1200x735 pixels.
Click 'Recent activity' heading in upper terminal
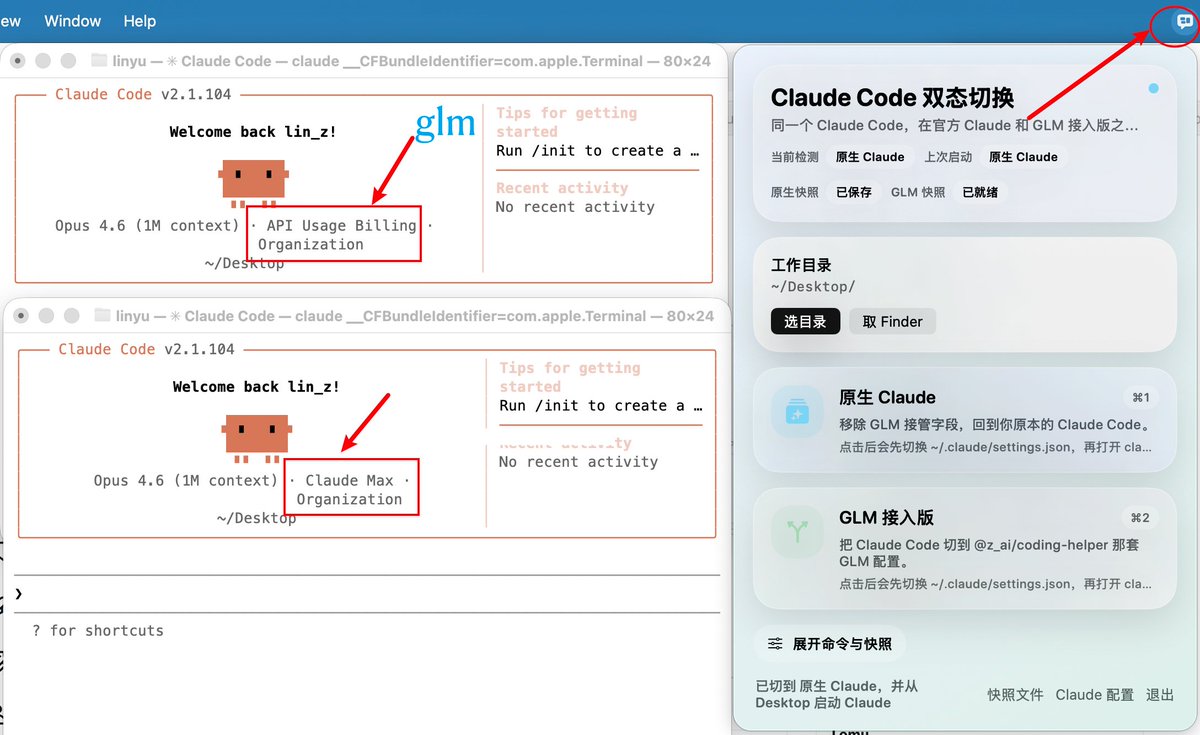click(562, 188)
